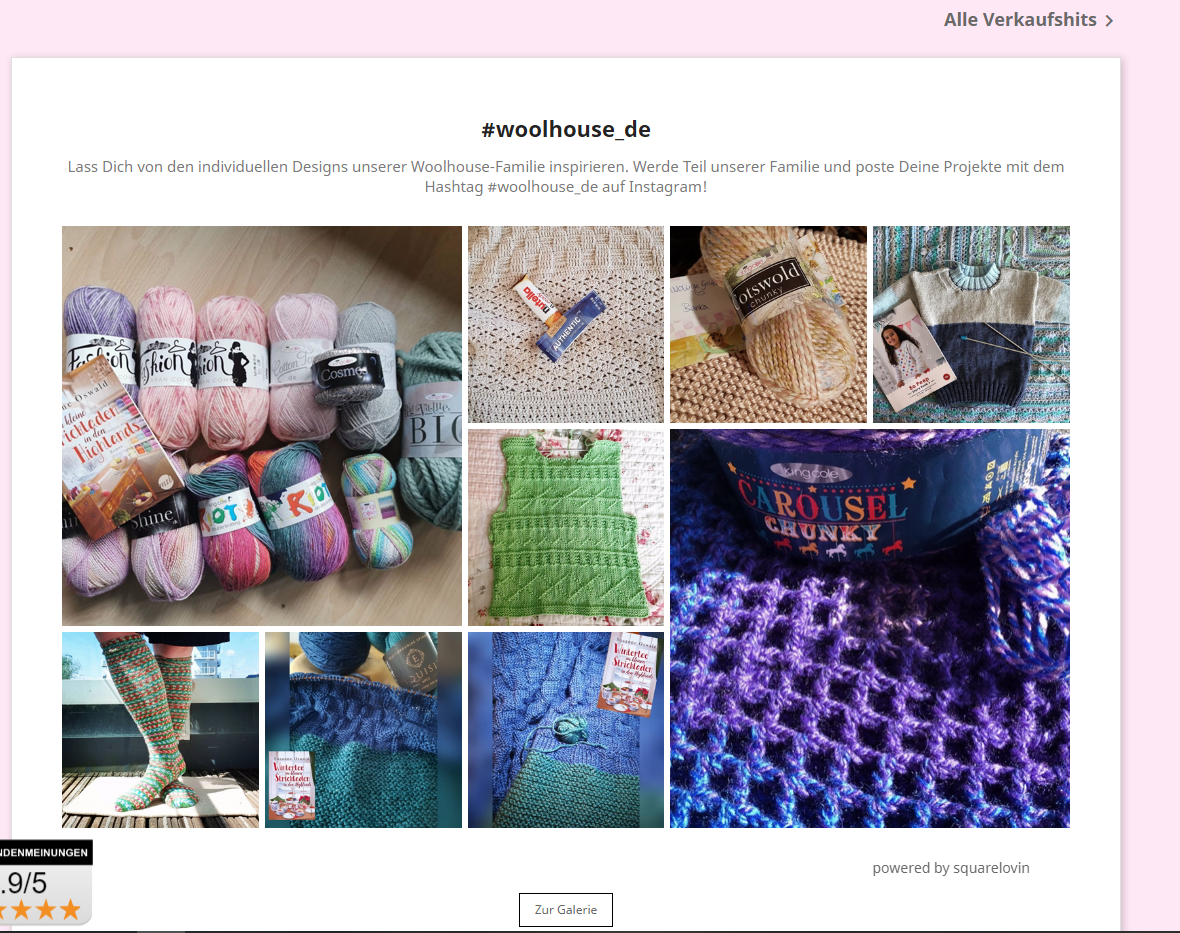The width and height of the screenshot is (1180, 933).
Task: Click the #woolhouse_de heading
Action: 566,129
